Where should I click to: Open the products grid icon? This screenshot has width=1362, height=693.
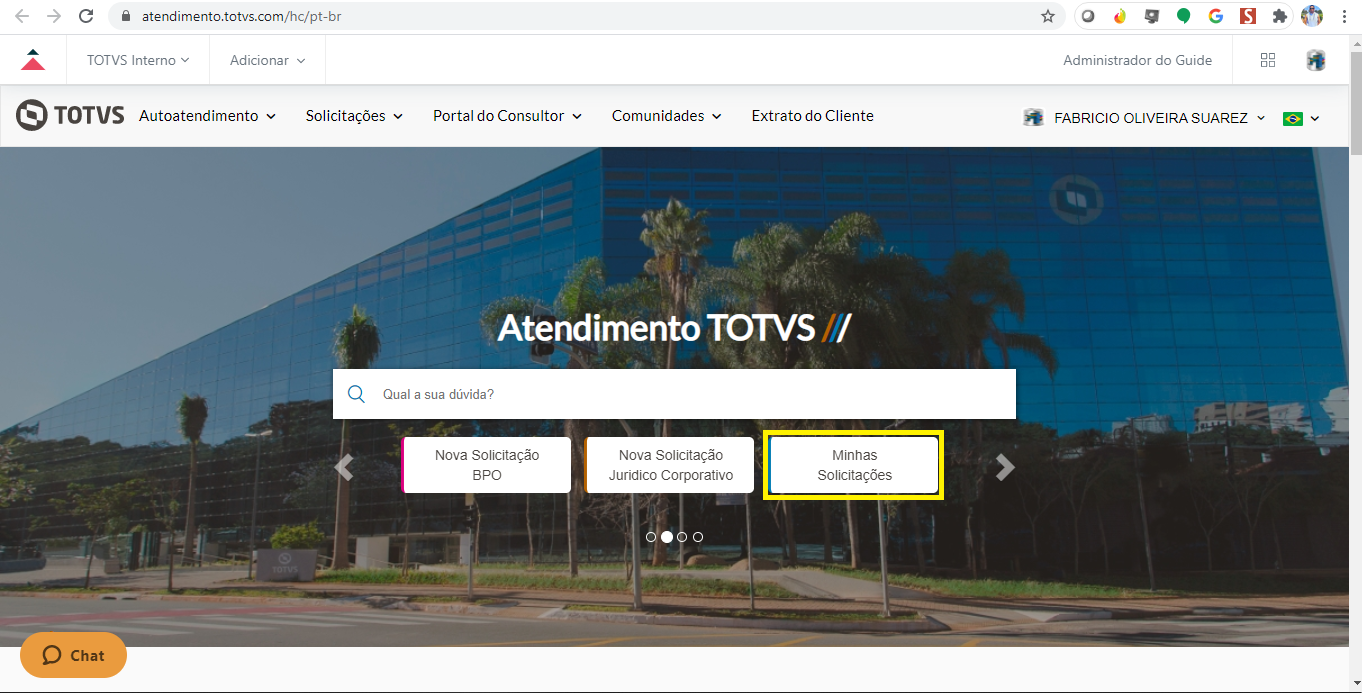pos(1268,60)
